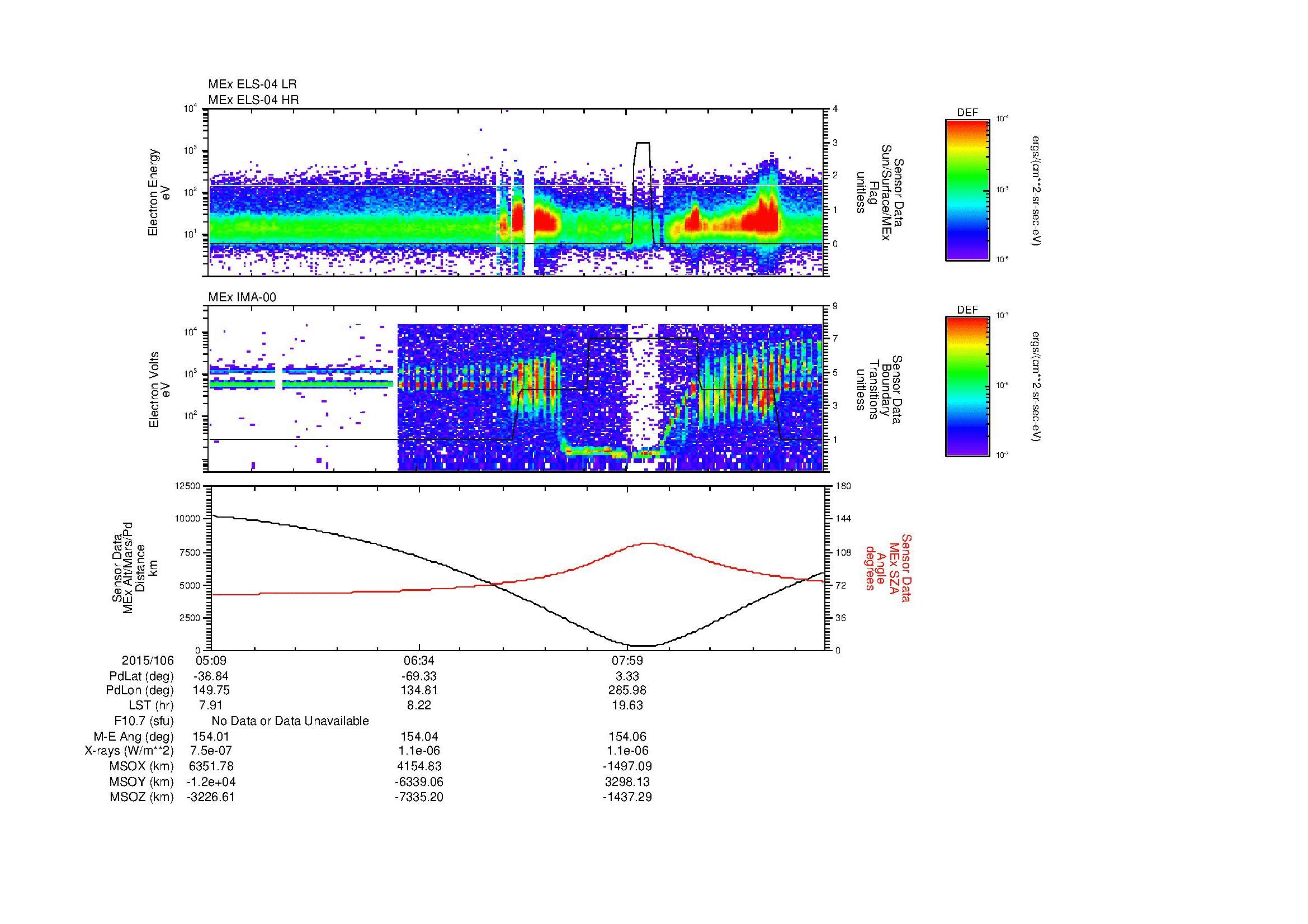Click M-E Ang value 154.06
This screenshot has width=1308, height=924.
pos(627,737)
